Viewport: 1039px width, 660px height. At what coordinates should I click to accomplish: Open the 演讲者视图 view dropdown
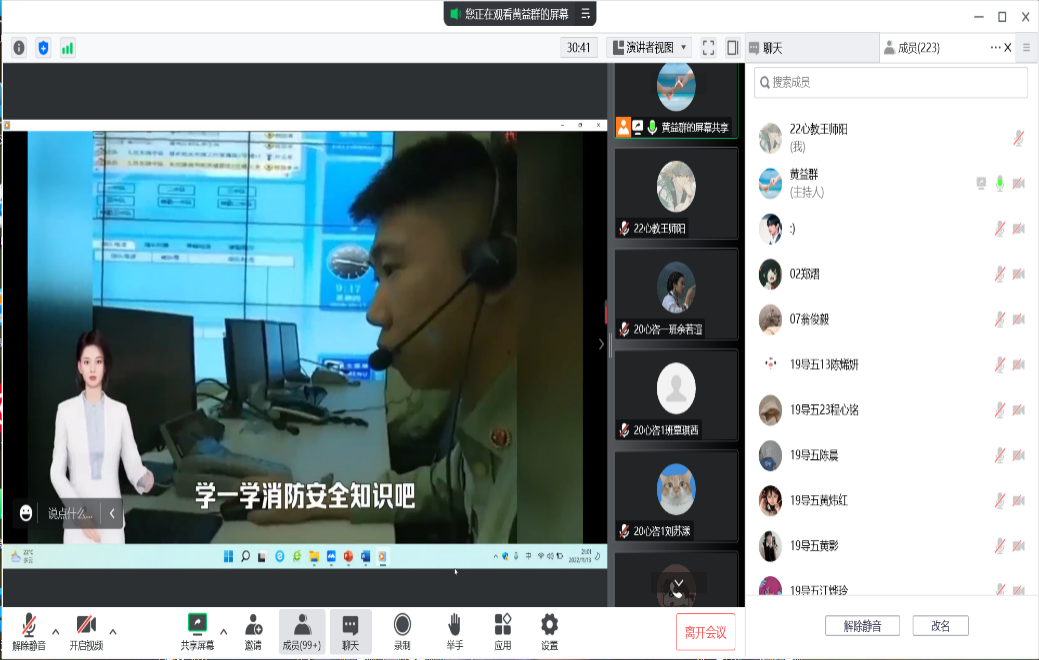tap(649, 48)
